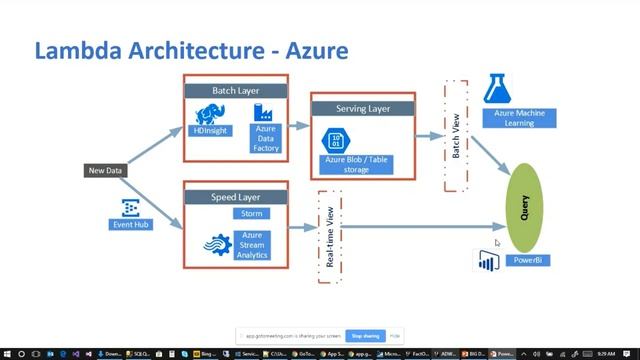The height and width of the screenshot is (360, 640).
Task: Open the Action Center notification icon
Action: [x=627, y=354]
